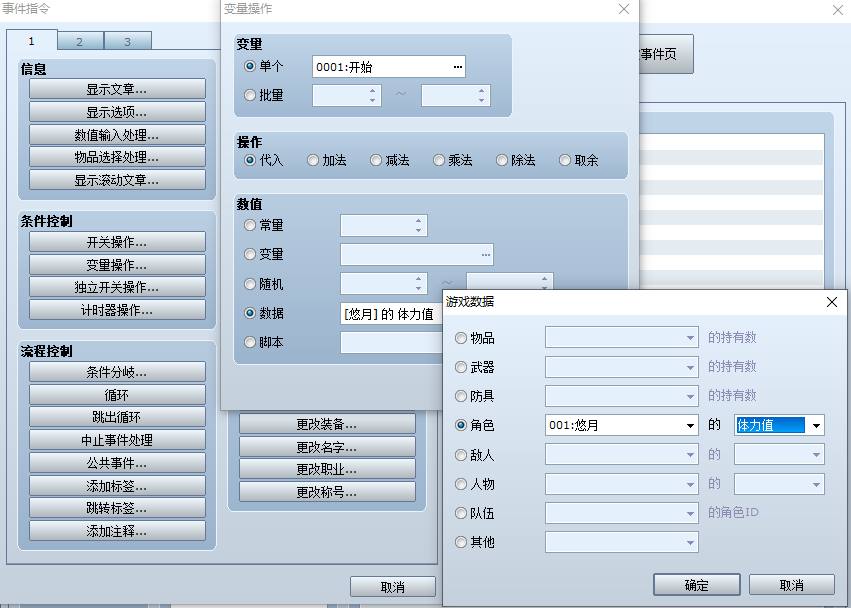Choose the 除法 operation

(501, 160)
